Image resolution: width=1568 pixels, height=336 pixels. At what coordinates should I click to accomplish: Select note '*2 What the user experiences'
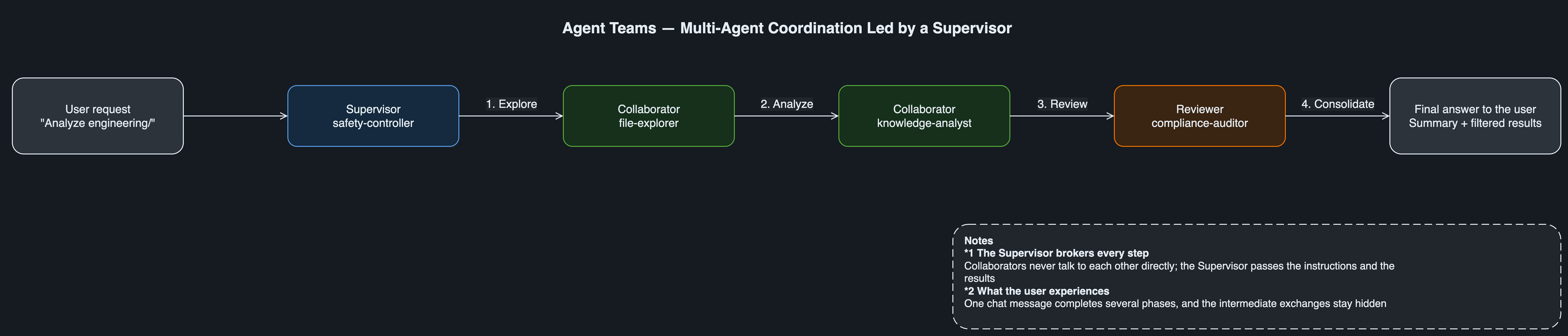coord(1036,291)
